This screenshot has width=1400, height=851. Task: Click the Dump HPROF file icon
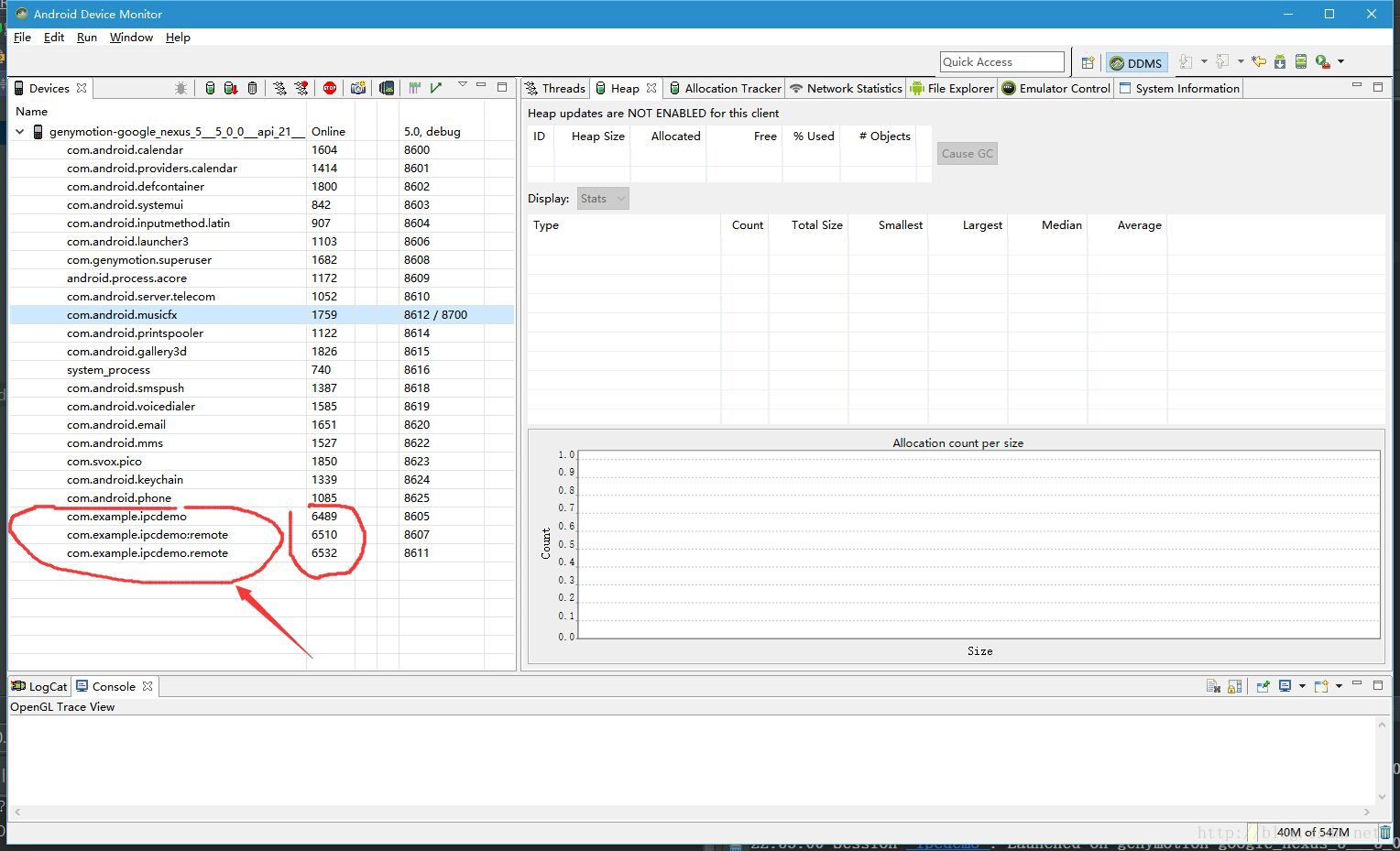click(231, 88)
